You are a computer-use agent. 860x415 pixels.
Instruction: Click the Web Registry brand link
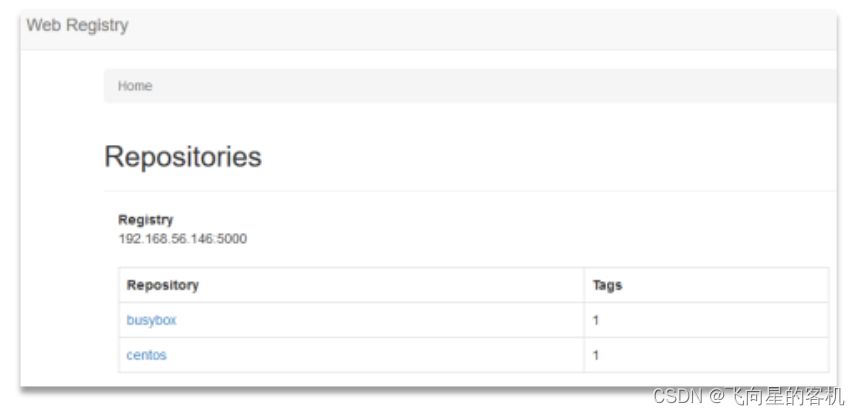(77, 25)
